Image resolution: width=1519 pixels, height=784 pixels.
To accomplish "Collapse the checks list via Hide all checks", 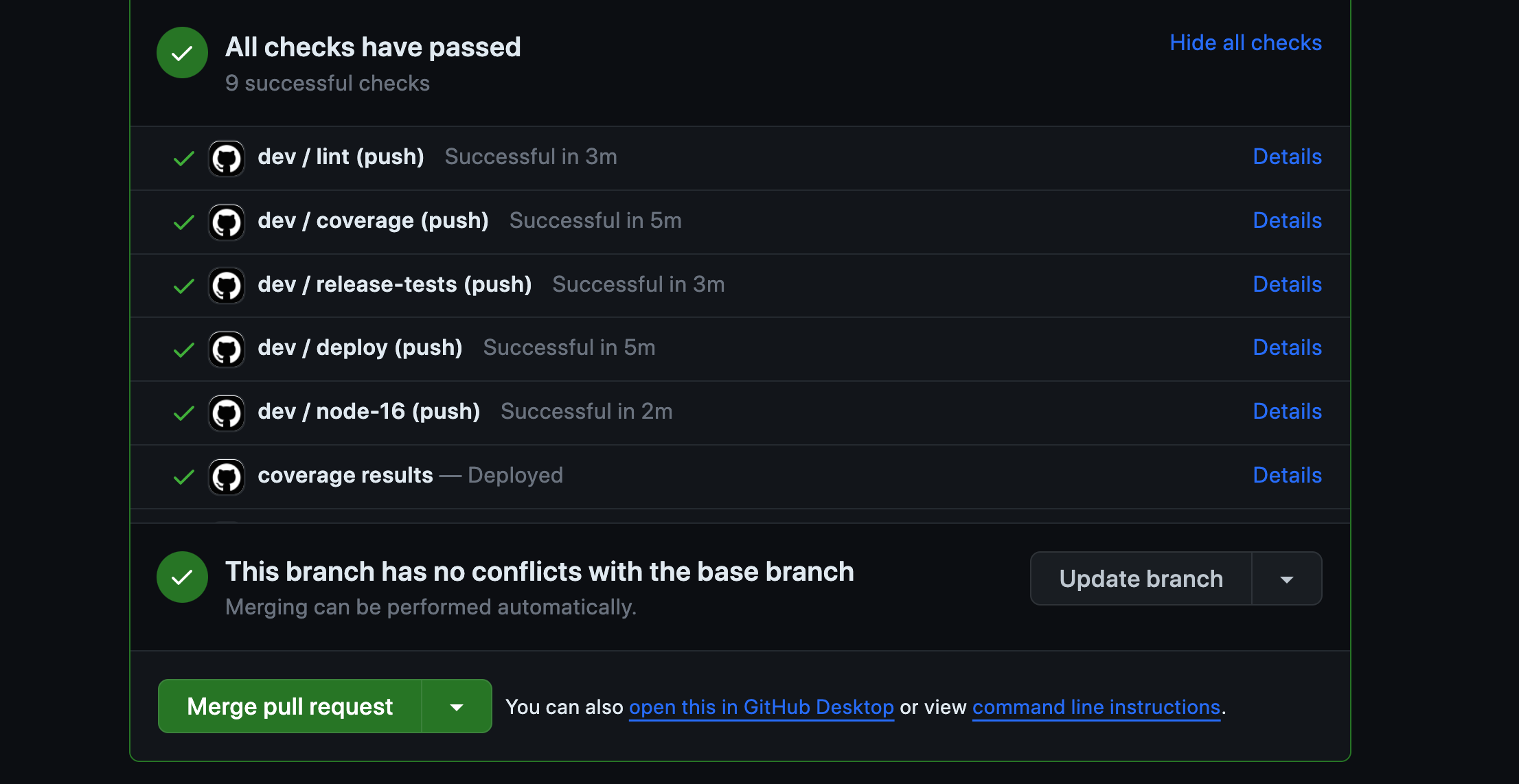I will click(x=1245, y=43).
